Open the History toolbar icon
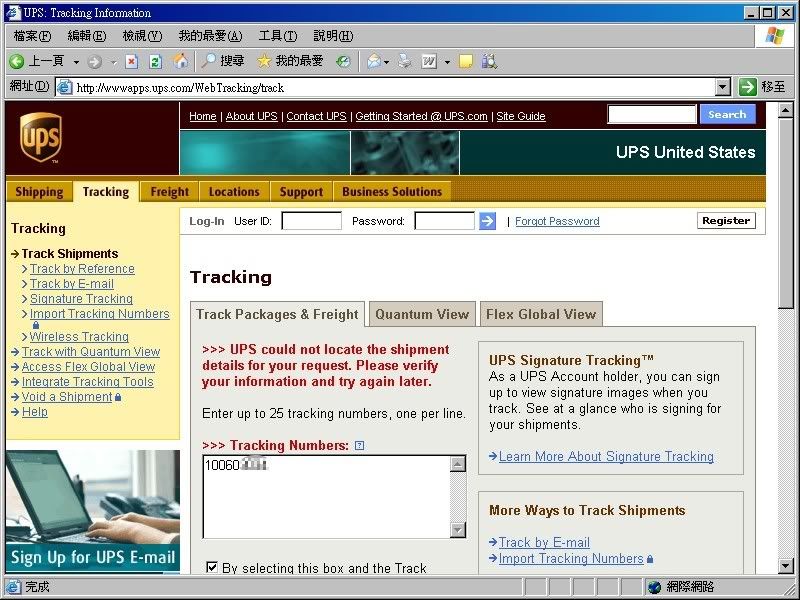The width and height of the screenshot is (800, 600). [343, 62]
